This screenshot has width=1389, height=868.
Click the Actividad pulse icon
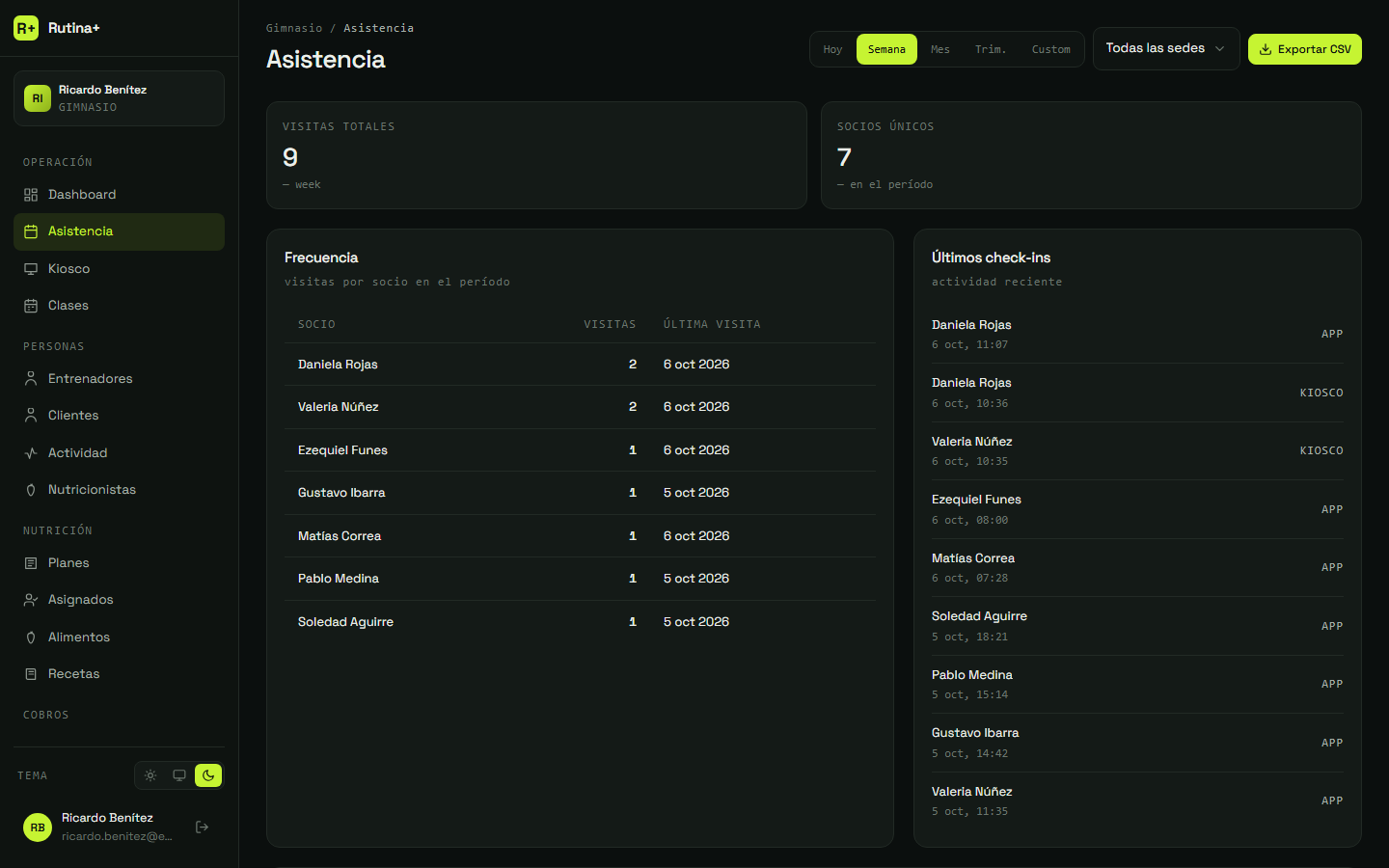click(x=31, y=453)
